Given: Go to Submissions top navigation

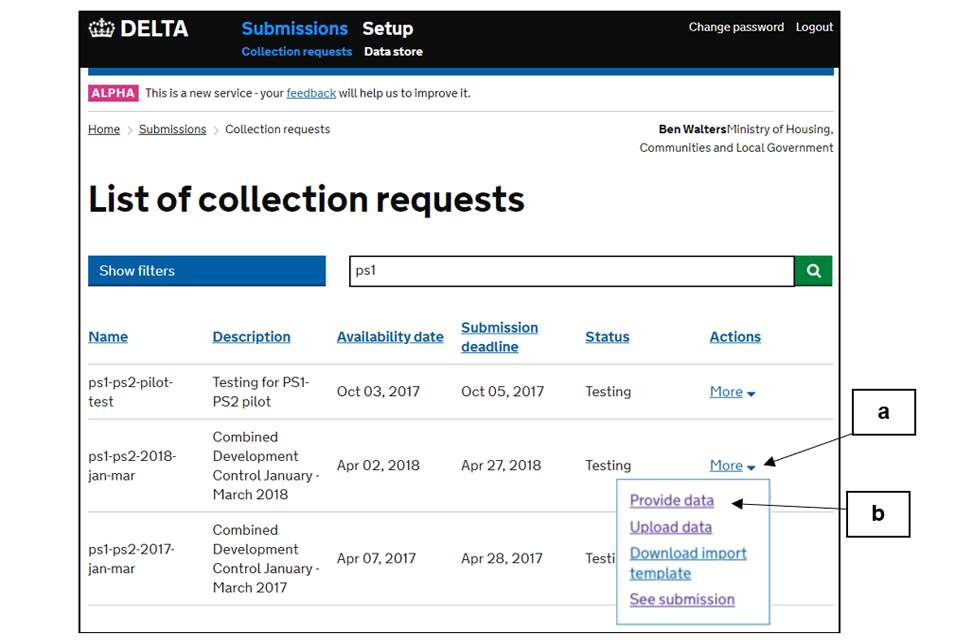Looking at the screenshot, I should (294, 29).
